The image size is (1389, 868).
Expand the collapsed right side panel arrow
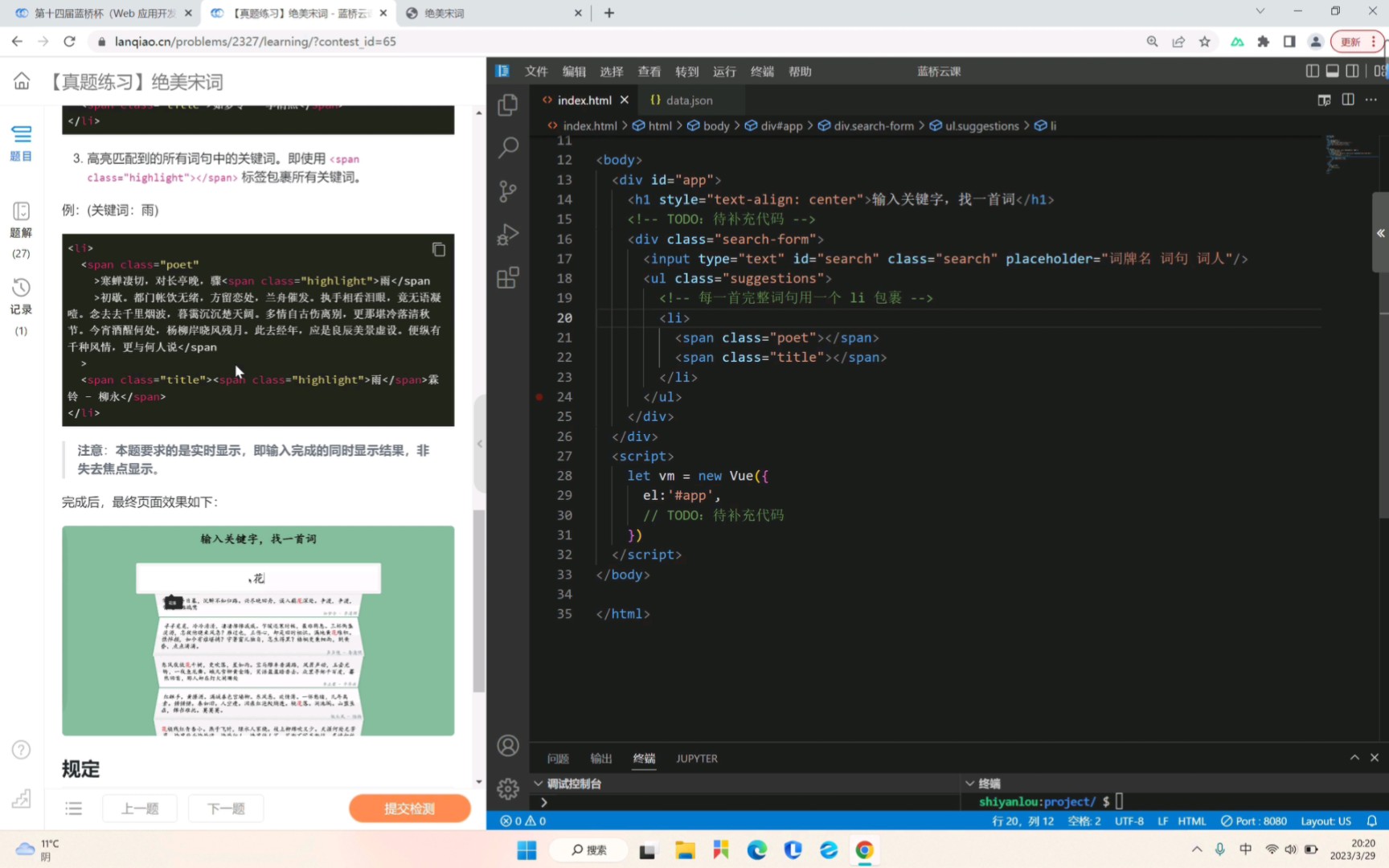click(1380, 233)
